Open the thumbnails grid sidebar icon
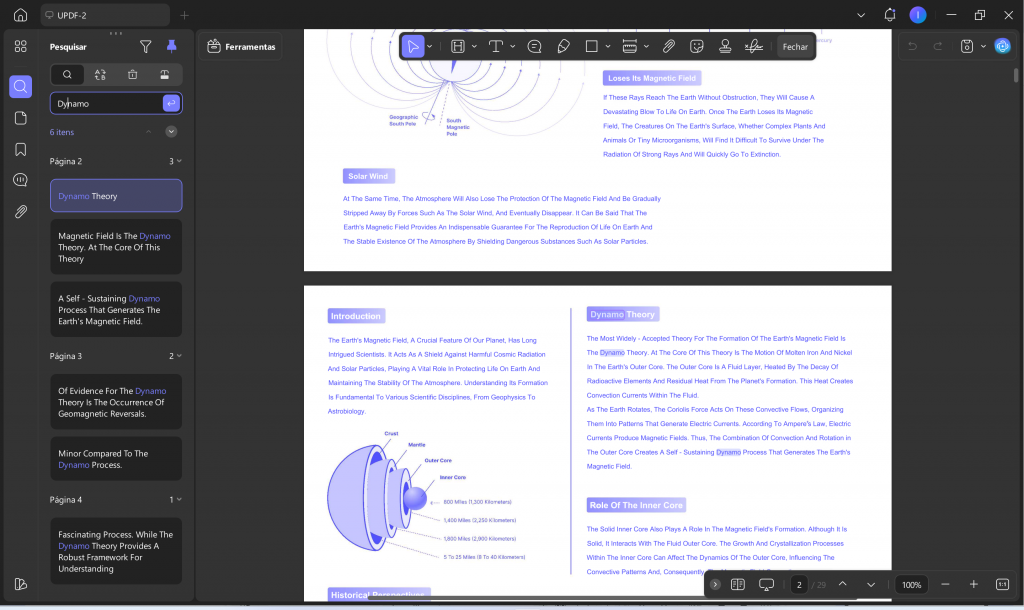This screenshot has height=610, width=1024. [21, 46]
